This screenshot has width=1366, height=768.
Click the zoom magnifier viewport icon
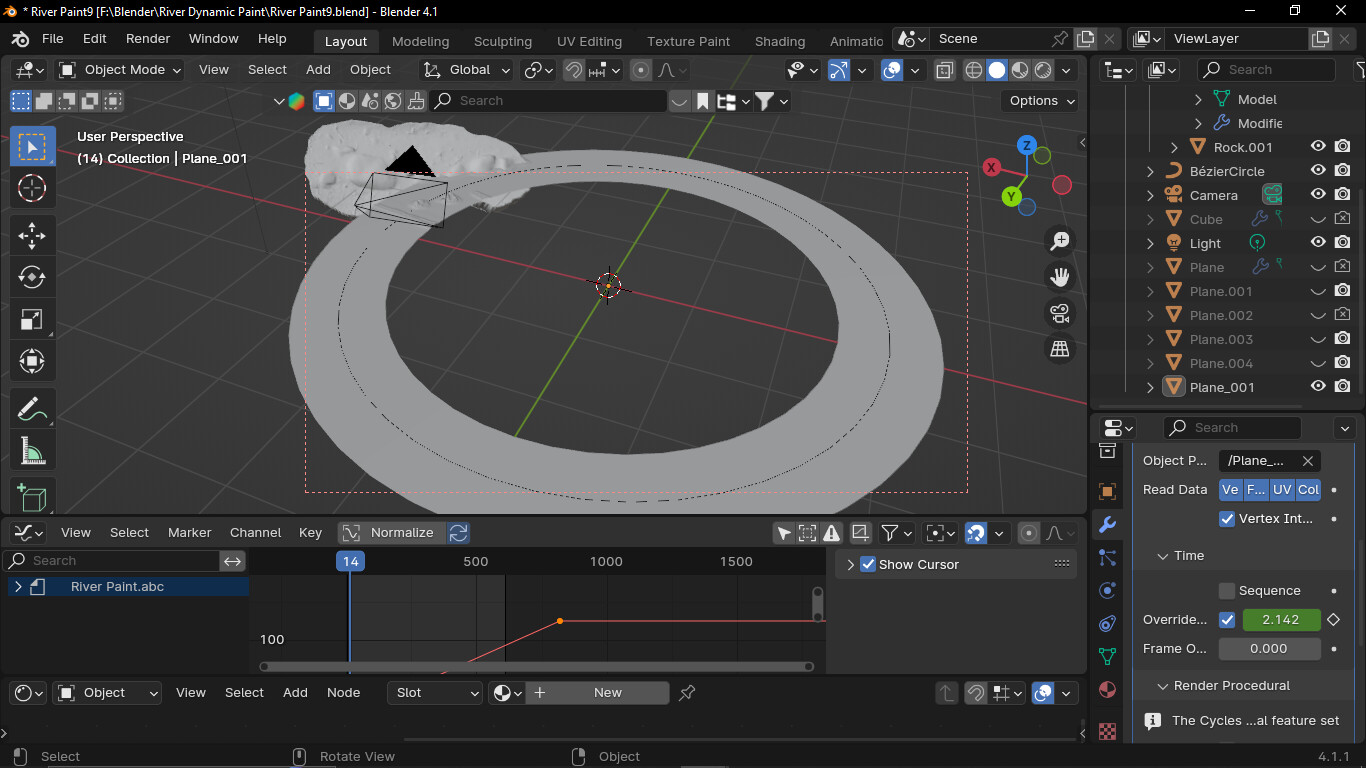(x=1060, y=240)
